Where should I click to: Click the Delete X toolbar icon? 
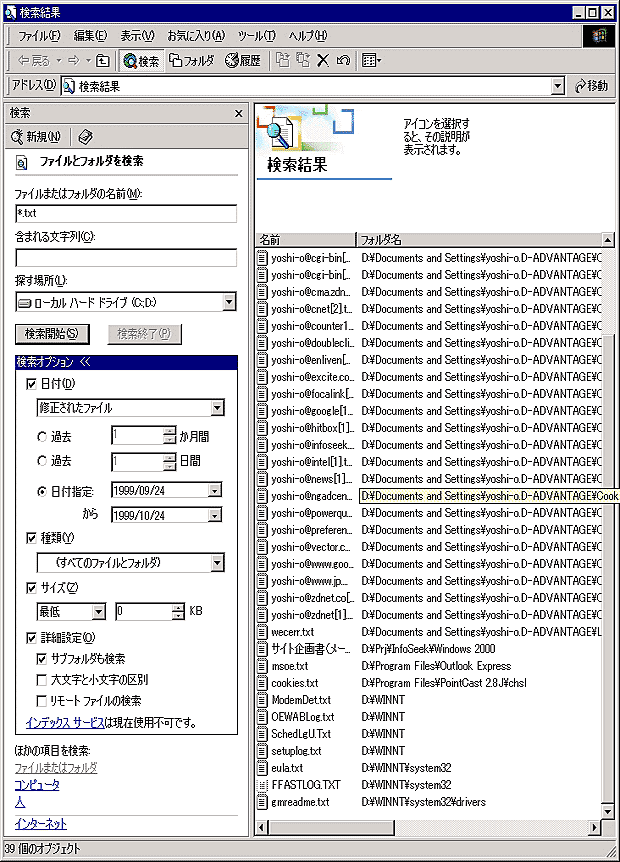[323, 60]
